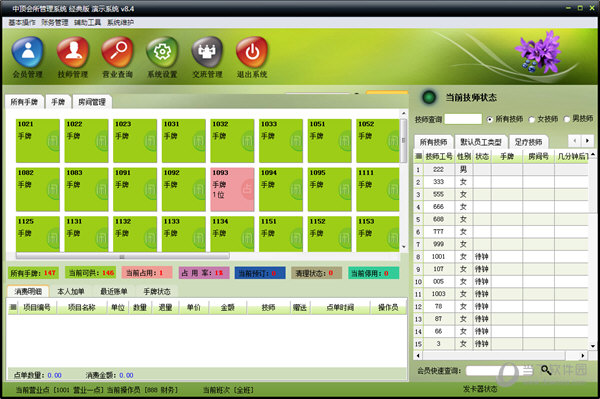
Task: Switch to 本人加单 tab
Action: click(71, 292)
